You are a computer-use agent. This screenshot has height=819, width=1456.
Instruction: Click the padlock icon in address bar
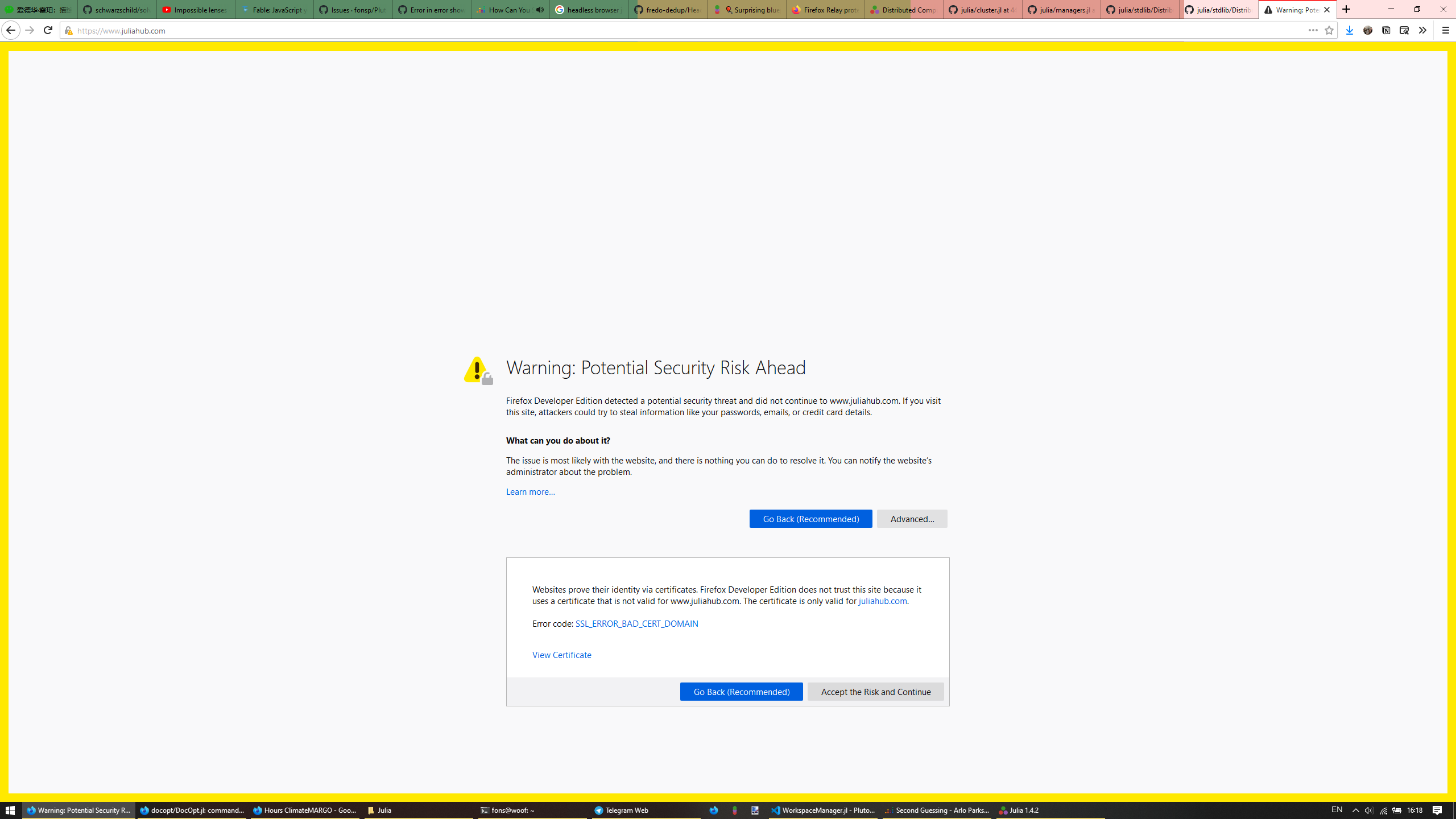68,31
